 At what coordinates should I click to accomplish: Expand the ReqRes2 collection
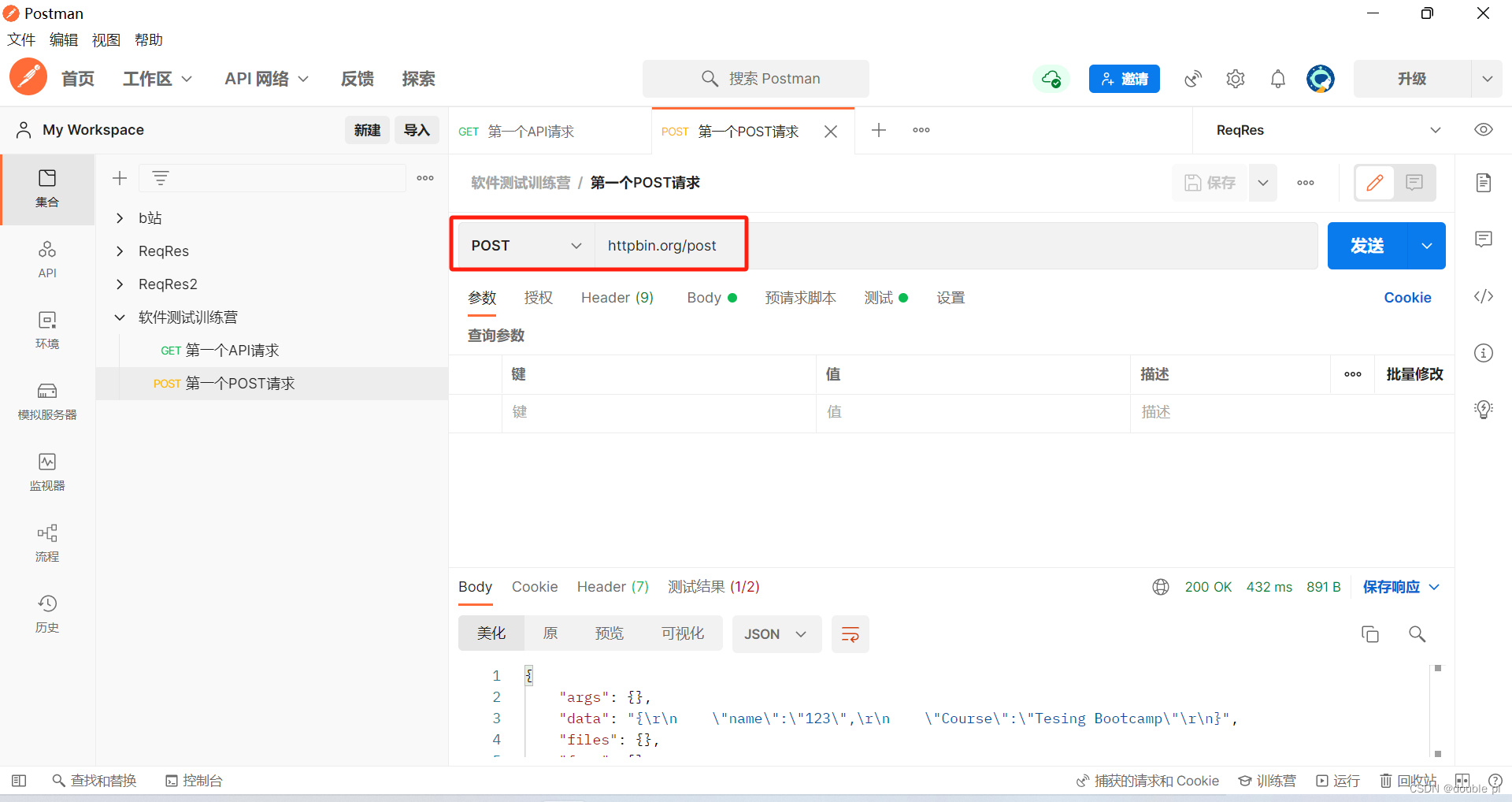point(120,284)
